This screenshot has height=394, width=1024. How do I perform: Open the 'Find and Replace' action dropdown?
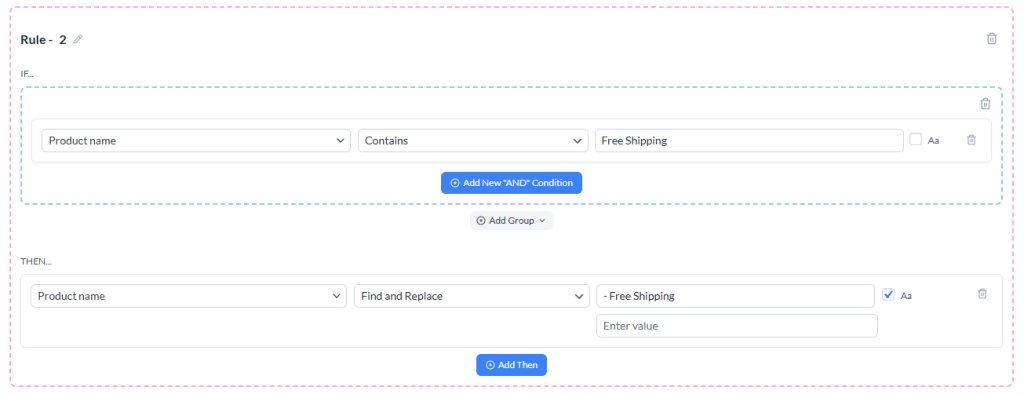click(x=472, y=296)
